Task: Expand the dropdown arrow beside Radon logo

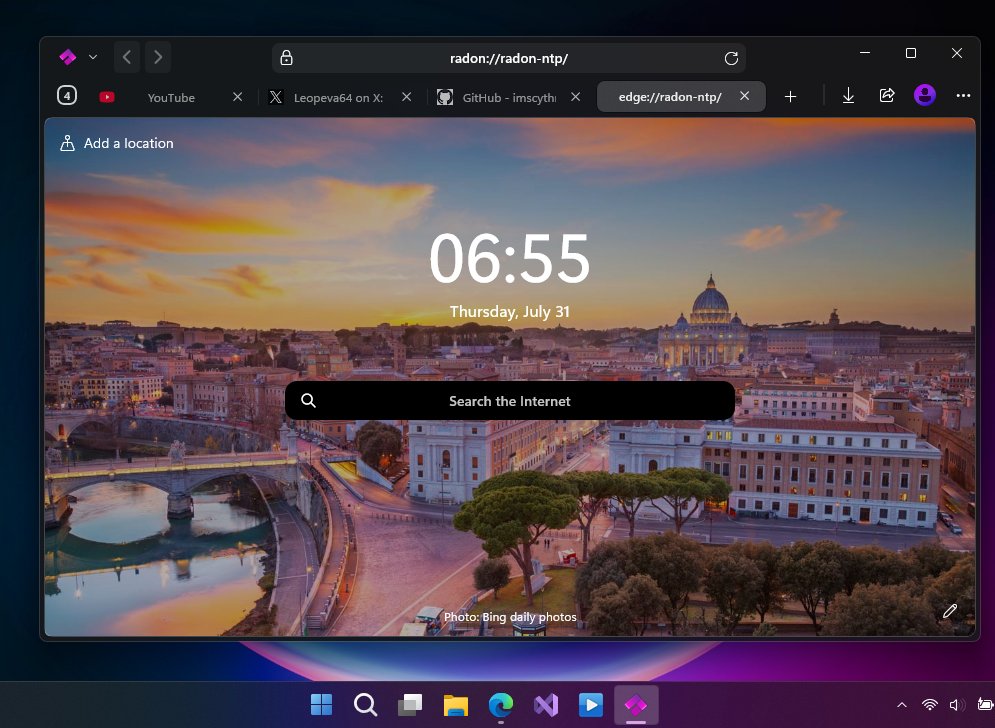Action: point(93,57)
